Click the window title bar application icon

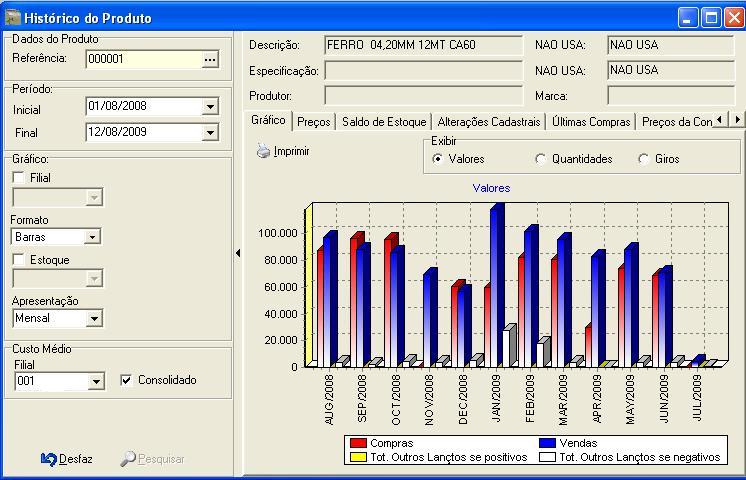[13, 18]
